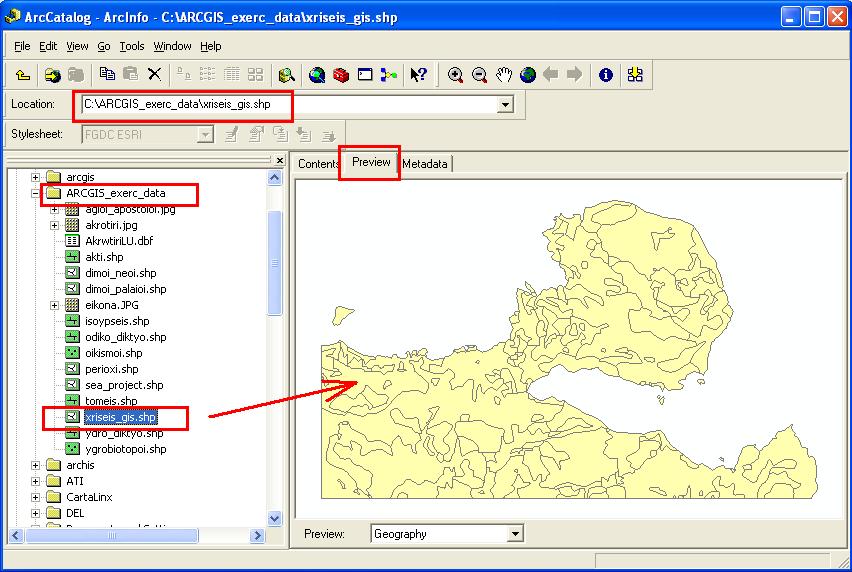Open the Window menu
852x572 pixels.
coord(172,46)
